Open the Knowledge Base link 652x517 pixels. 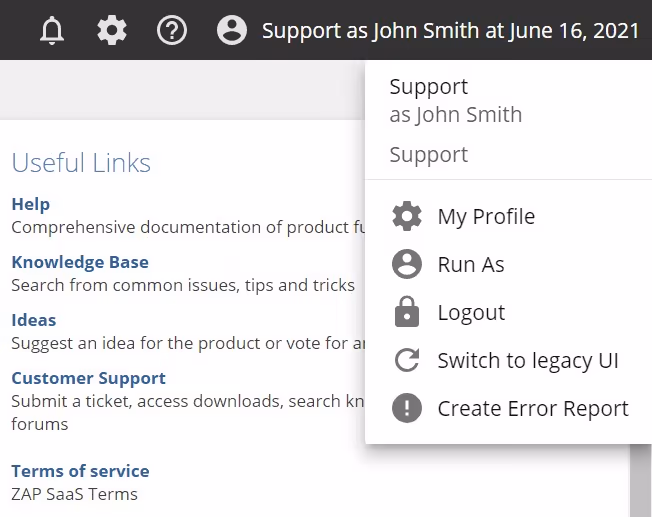tap(80, 262)
